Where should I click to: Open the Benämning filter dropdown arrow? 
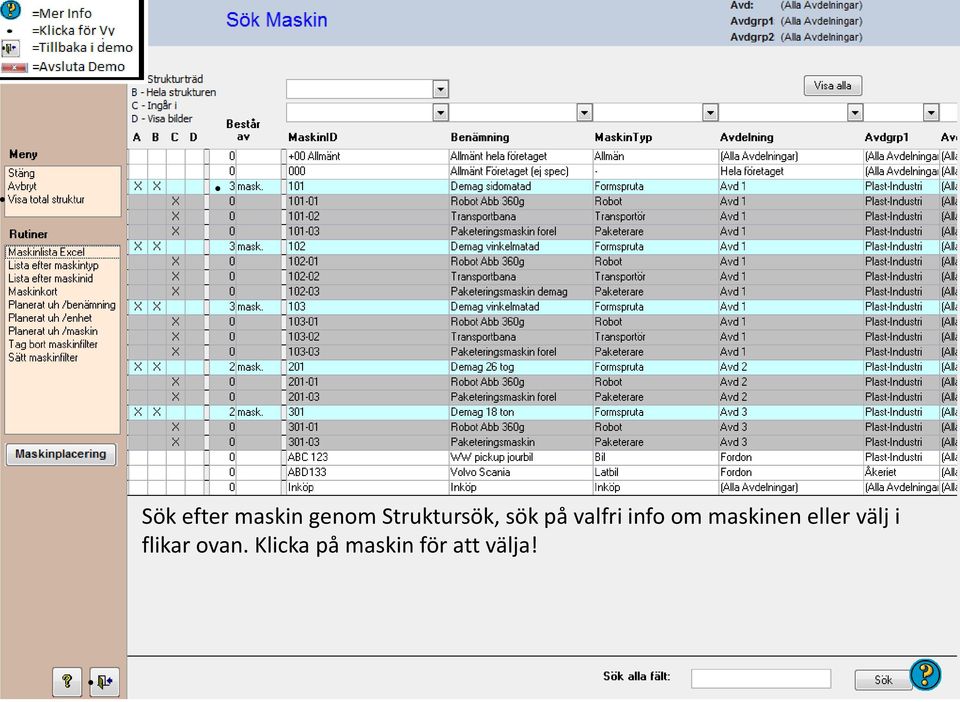[585, 113]
